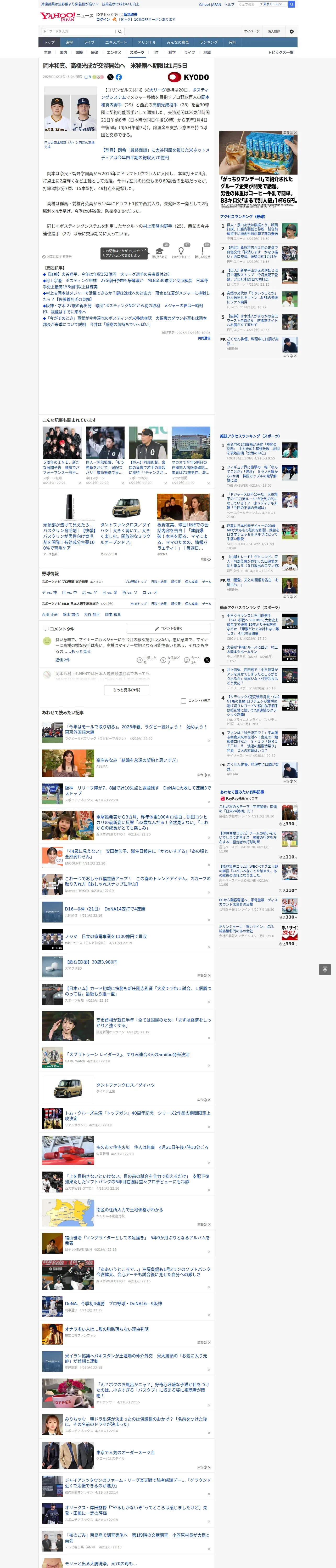Open the スプラトゥーン レイダース amiibo article

pos(127,1054)
